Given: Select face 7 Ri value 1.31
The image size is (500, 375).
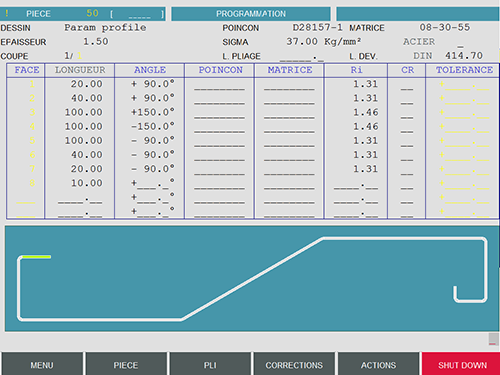Looking at the screenshot, I should pyautogui.click(x=366, y=169).
